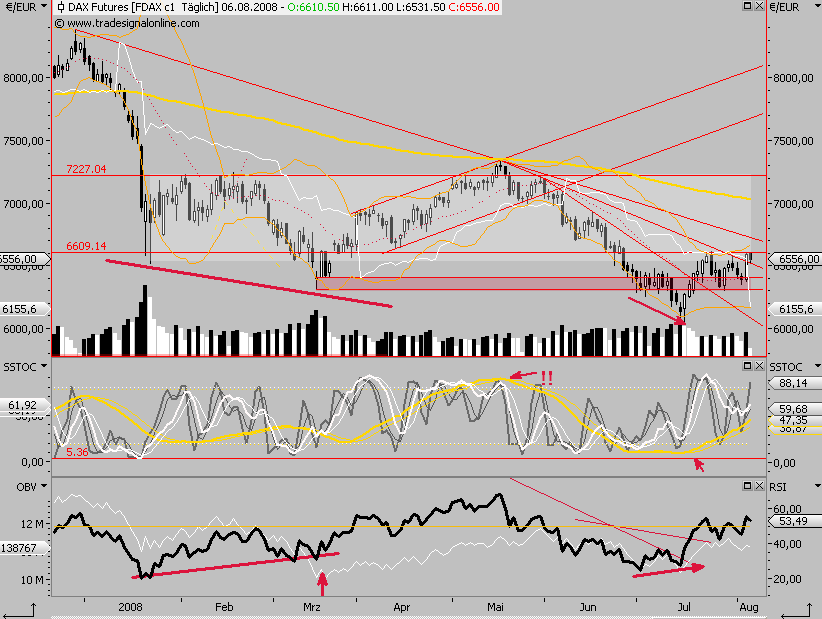Screen dimensions: 822x619
Task: Maximize the OBV/RSI indicator pane
Action: pyautogui.click(x=748, y=486)
